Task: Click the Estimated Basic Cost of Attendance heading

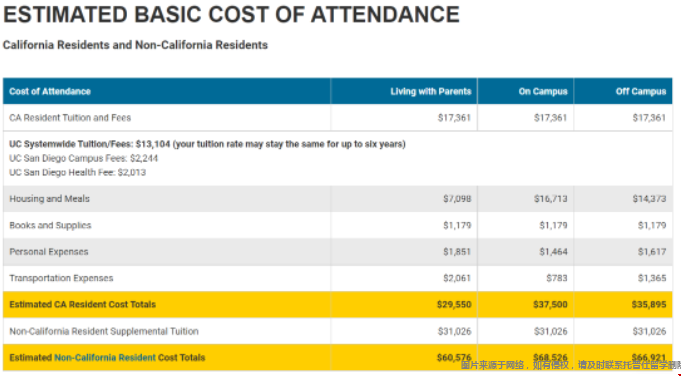Action: [x=231, y=14]
